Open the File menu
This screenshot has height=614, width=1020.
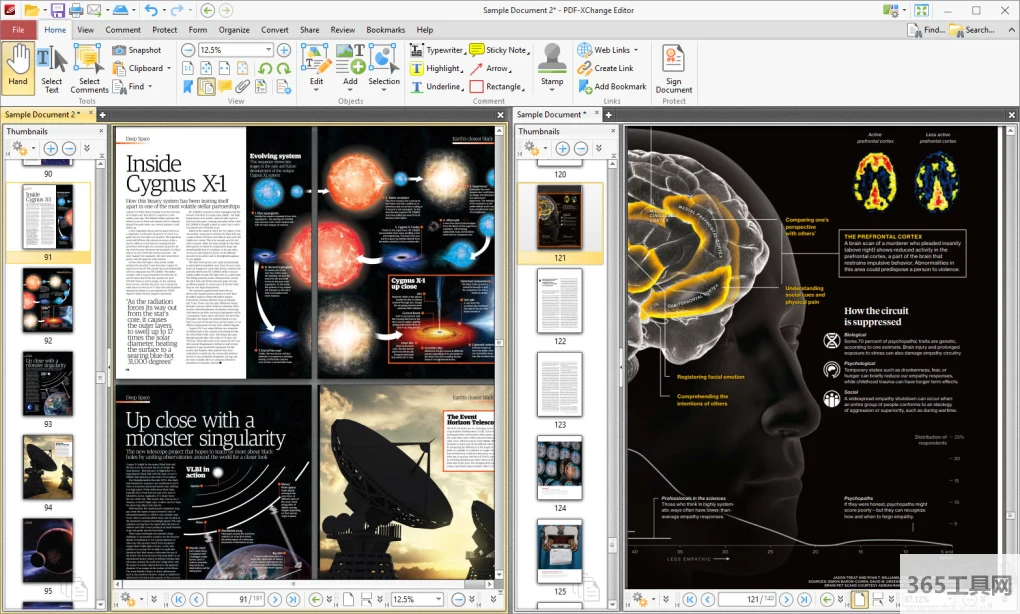(18, 30)
